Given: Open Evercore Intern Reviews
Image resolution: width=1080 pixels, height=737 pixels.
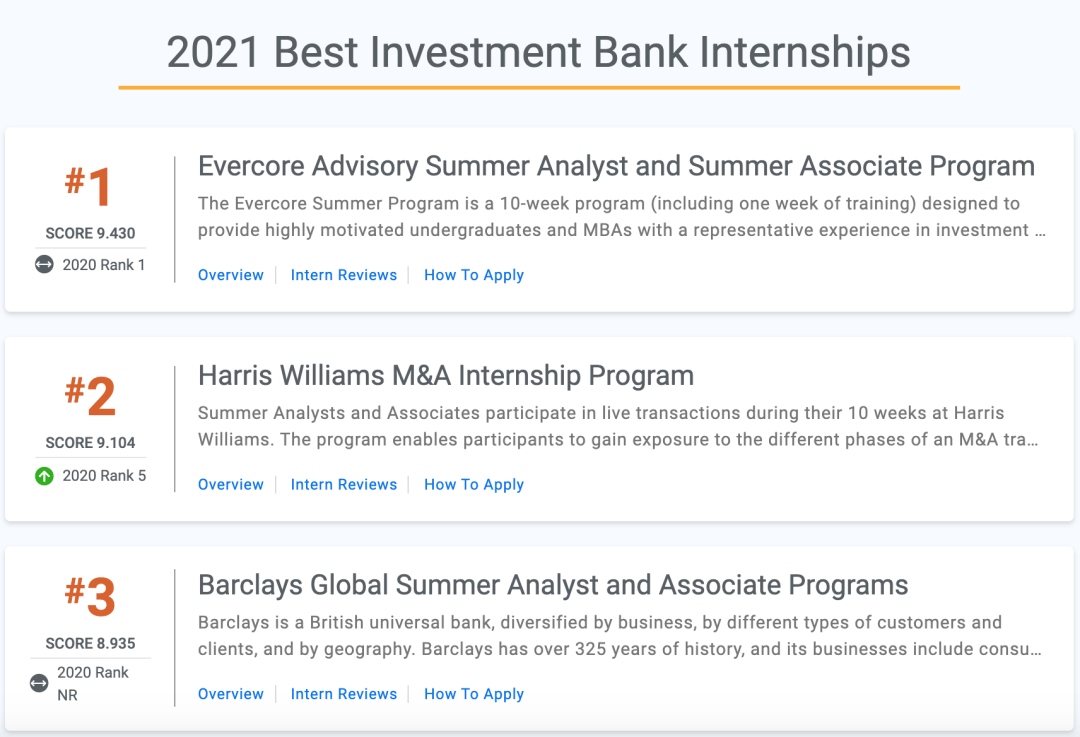Looking at the screenshot, I should click(344, 275).
